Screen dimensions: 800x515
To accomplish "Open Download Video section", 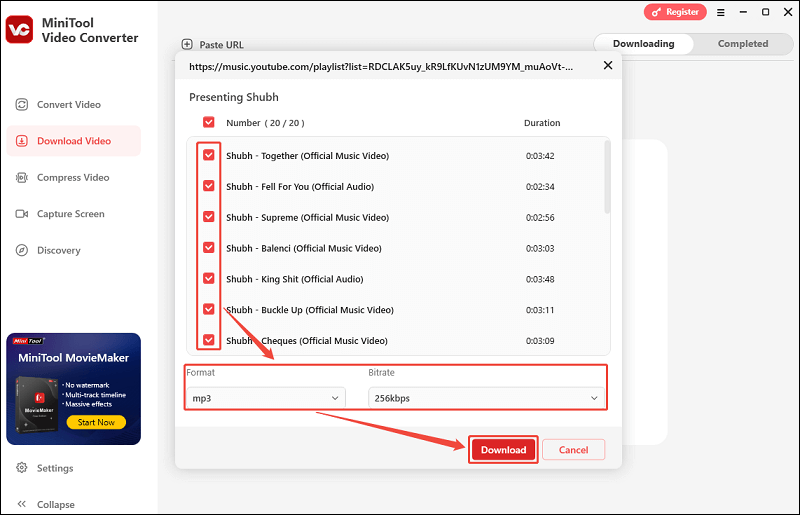I will pos(73,141).
